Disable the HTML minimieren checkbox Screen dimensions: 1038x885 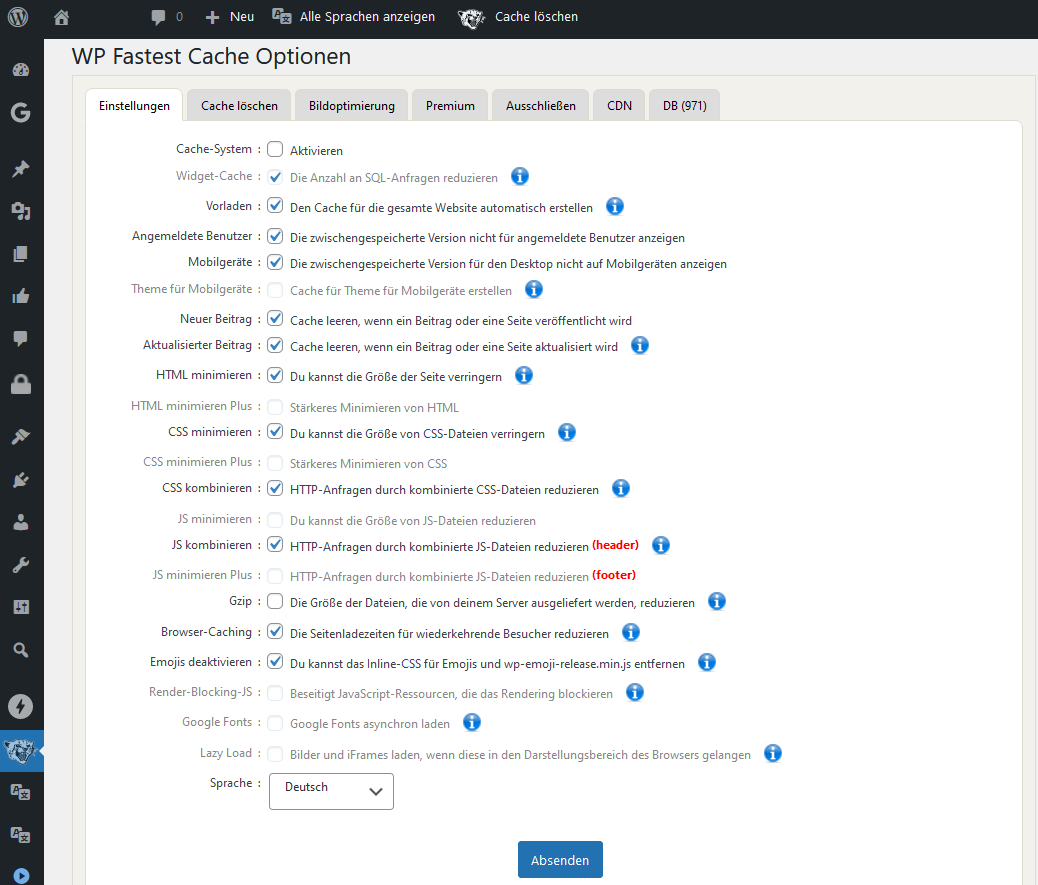275,375
